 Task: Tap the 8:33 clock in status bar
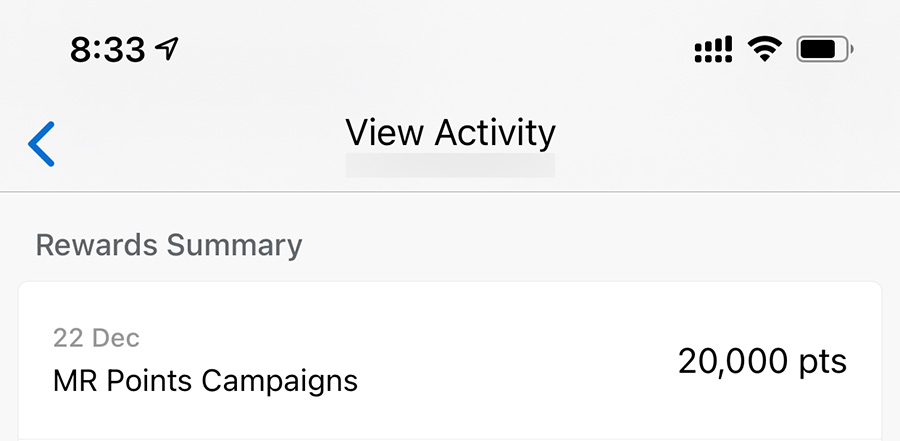[x=108, y=50]
